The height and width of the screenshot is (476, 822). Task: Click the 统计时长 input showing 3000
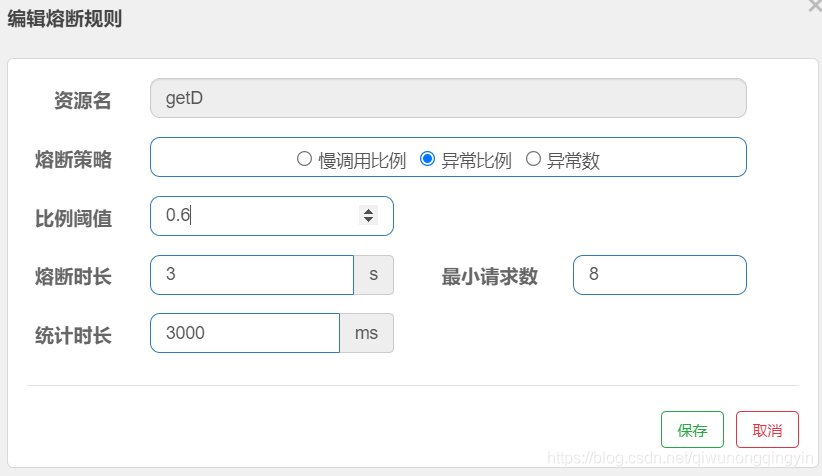(245, 333)
